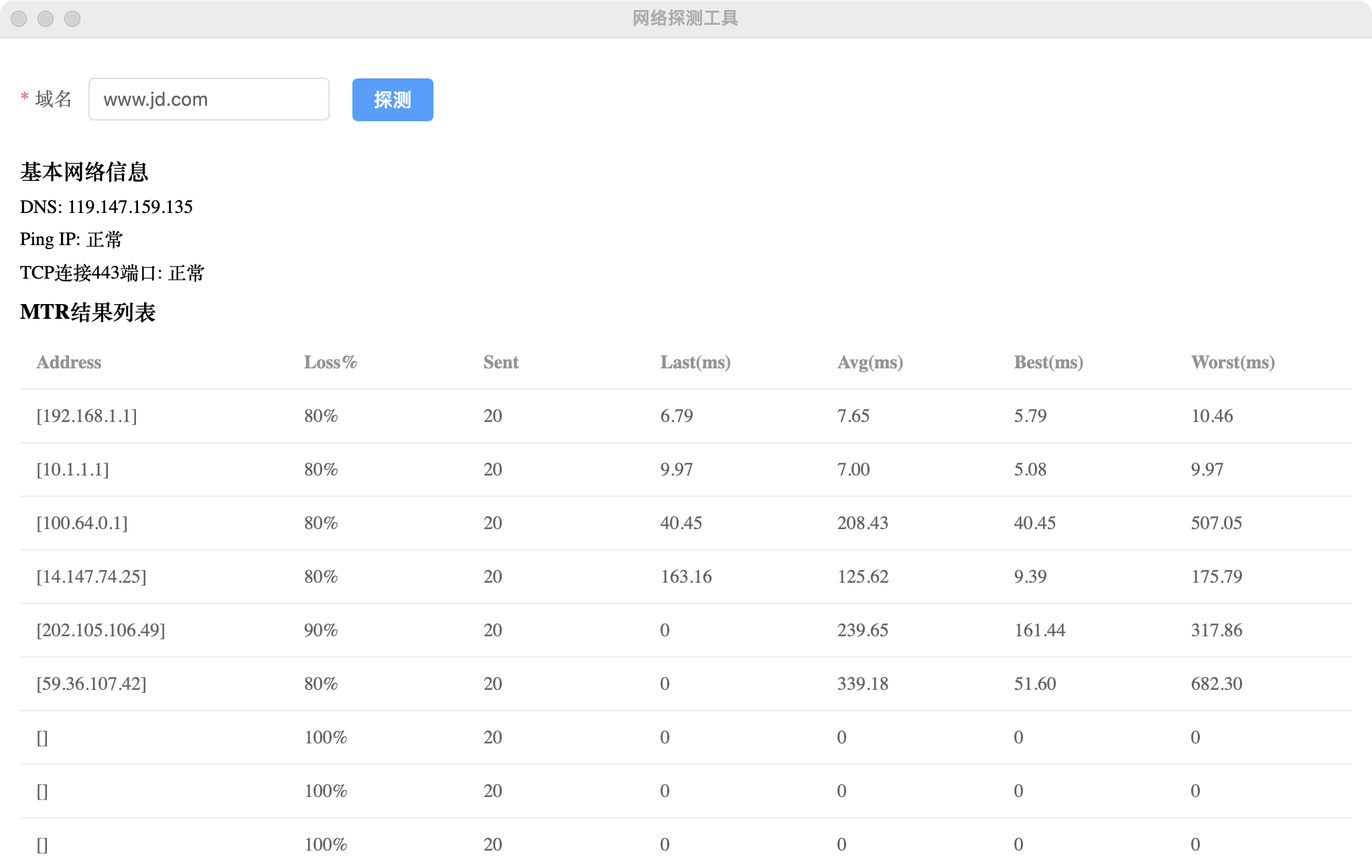Click the window minimize button
The height and width of the screenshot is (868, 1372).
point(46,19)
